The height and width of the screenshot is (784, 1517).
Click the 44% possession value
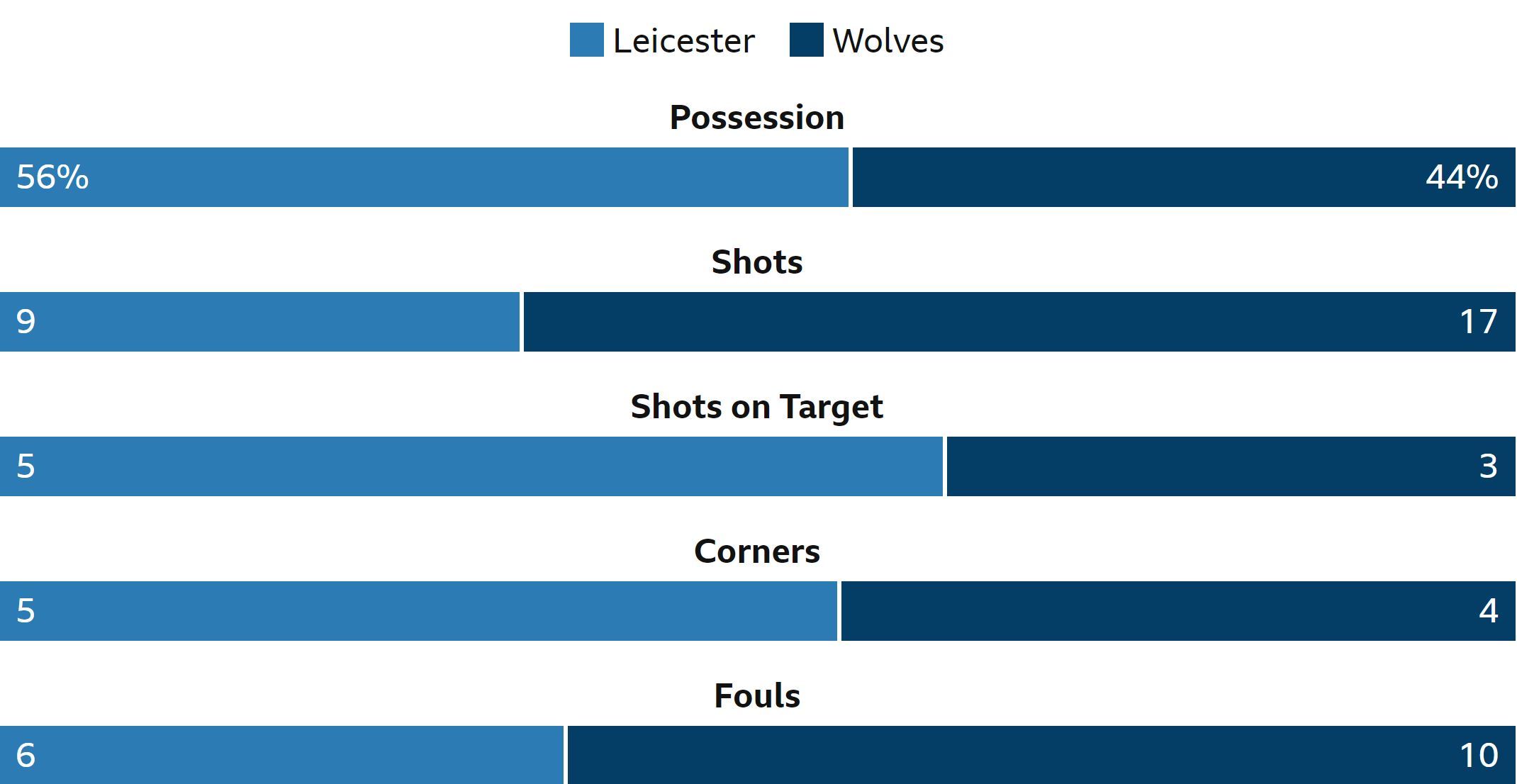pos(1462,177)
